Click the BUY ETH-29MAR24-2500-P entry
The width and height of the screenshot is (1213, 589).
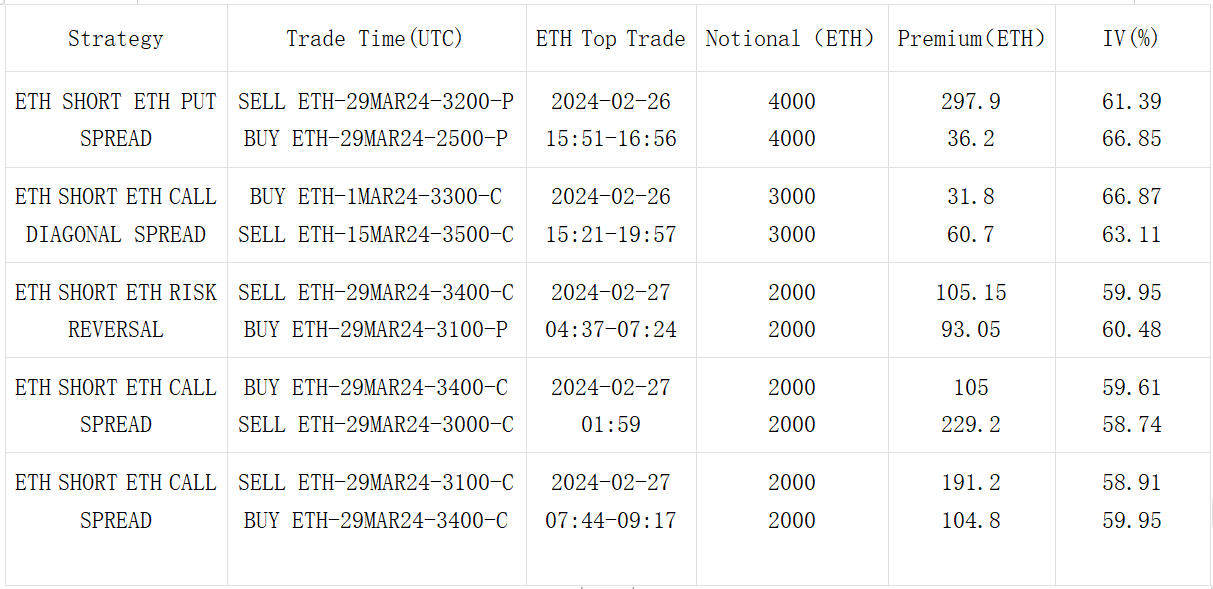376,139
